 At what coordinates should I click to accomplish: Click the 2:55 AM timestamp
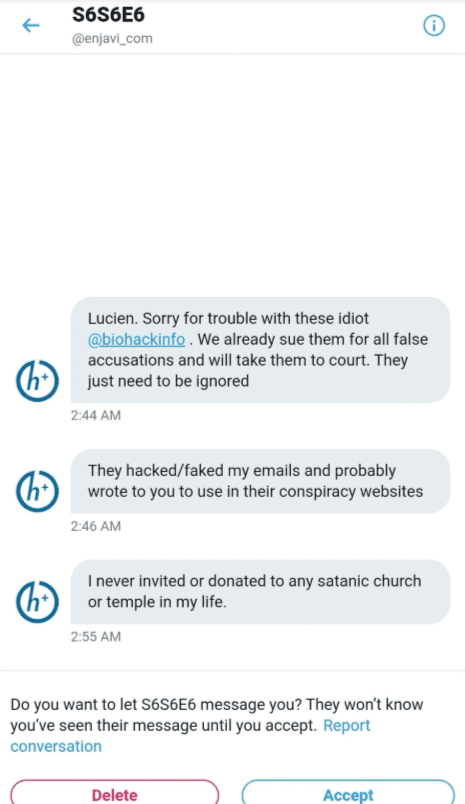[96, 636]
